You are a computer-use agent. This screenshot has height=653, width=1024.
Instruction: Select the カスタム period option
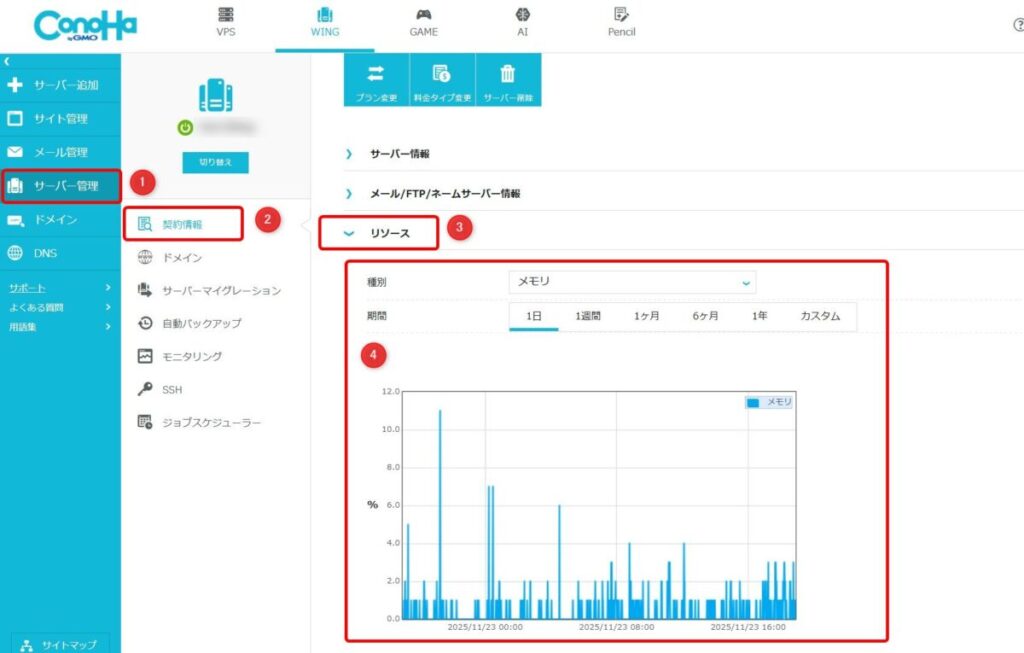click(820, 316)
